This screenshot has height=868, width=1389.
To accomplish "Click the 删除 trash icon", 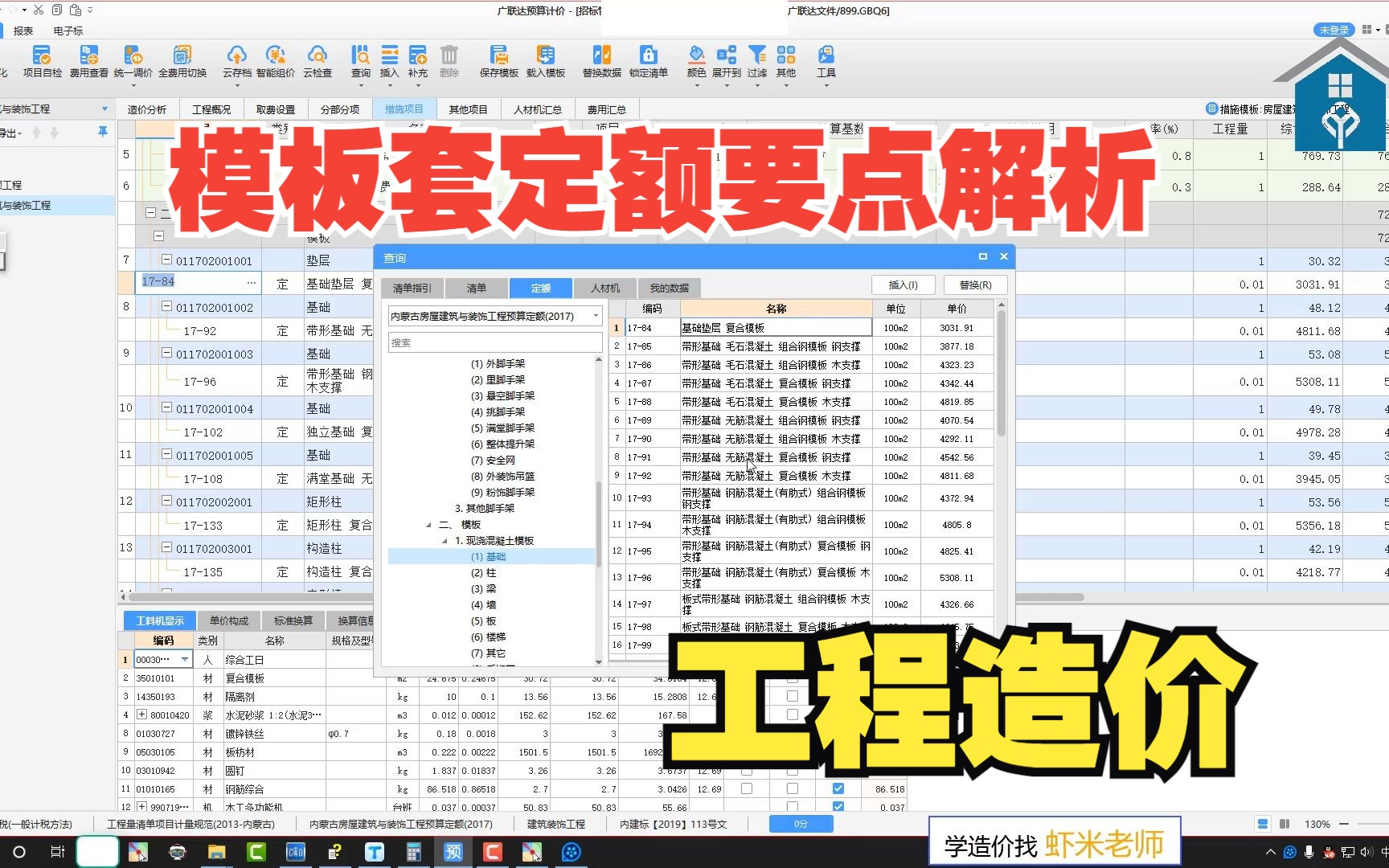I will (x=449, y=62).
